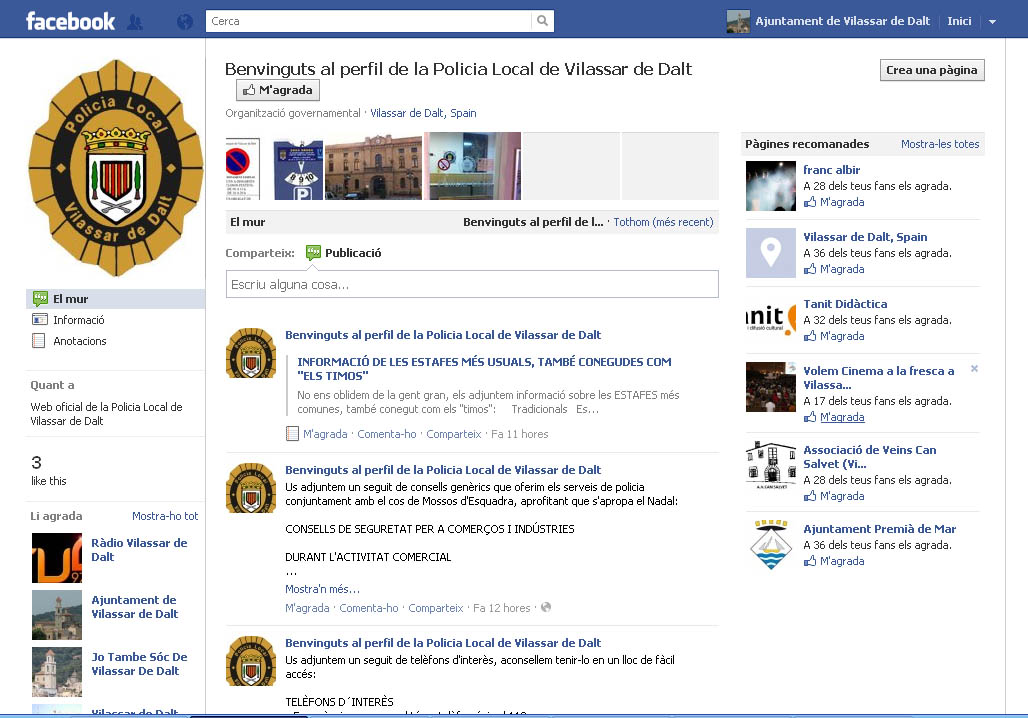This screenshot has width=1028, height=718.
Task: Open the estafes 'ELS TIMOS' post title
Action: (484, 369)
